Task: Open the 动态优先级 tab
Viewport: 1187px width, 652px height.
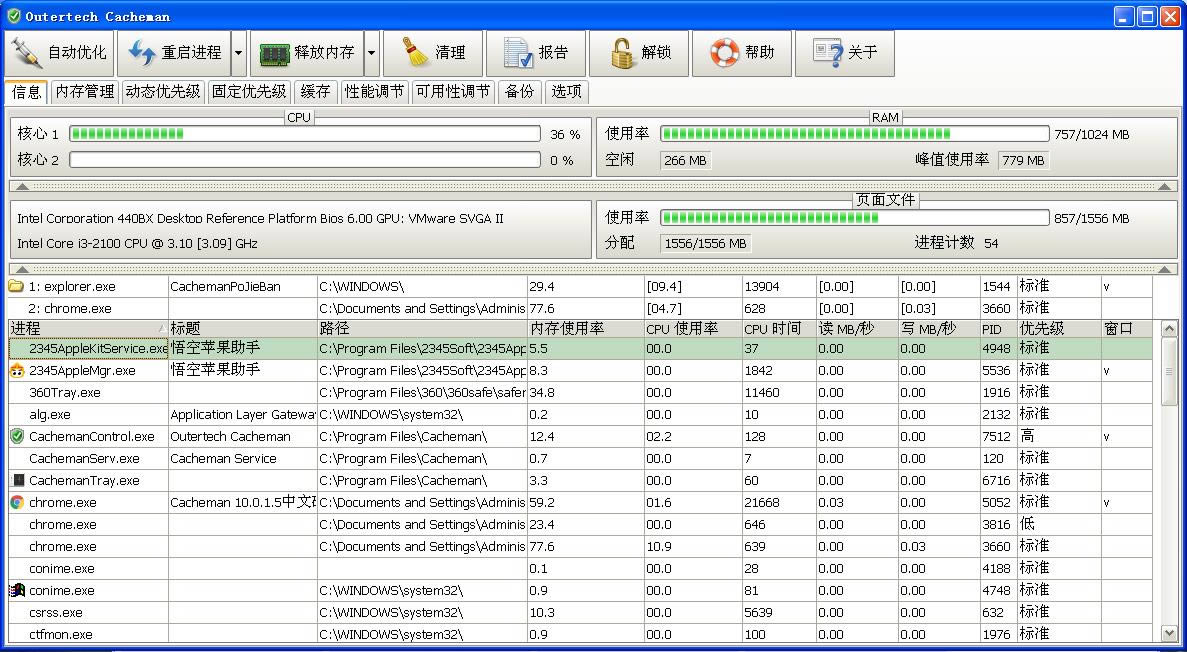Action: pyautogui.click(x=163, y=92)
